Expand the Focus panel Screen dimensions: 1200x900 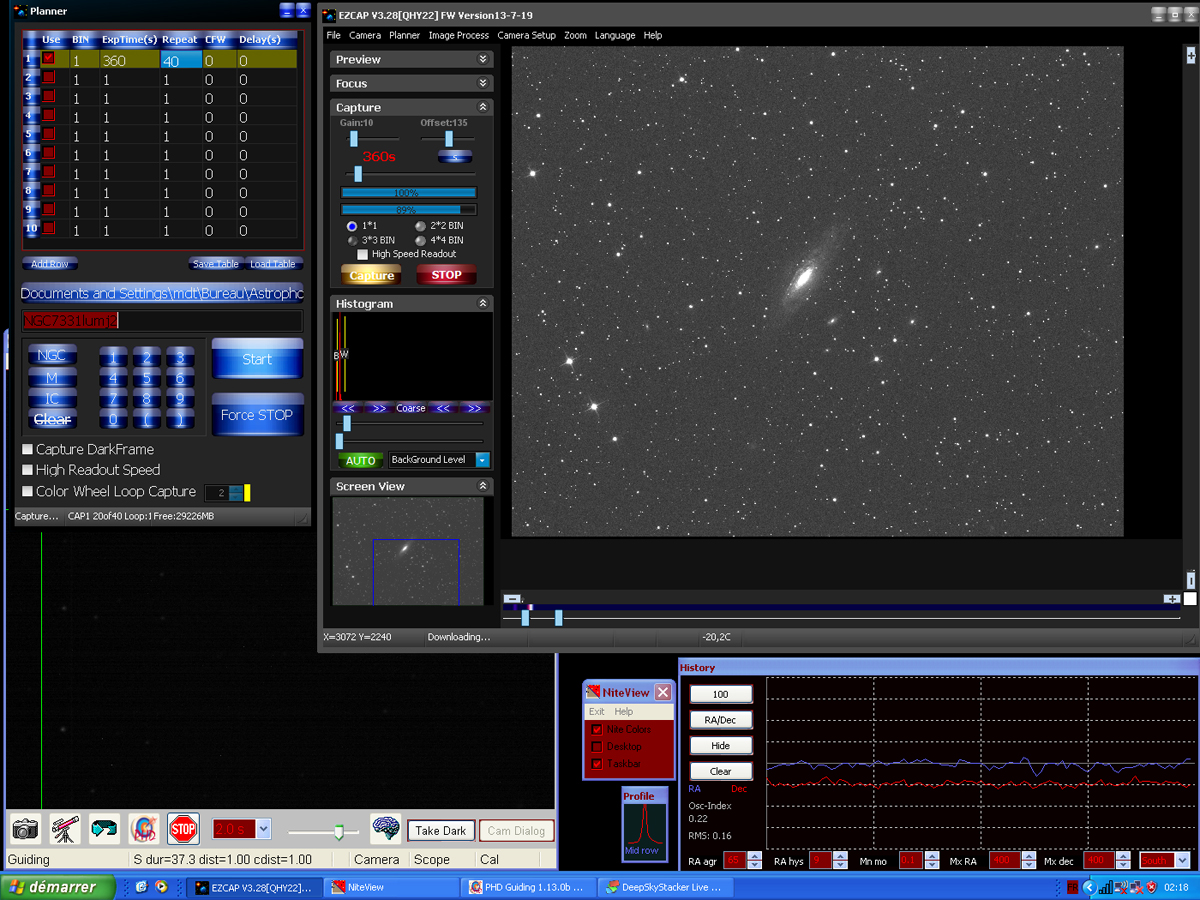[x=483, y=83]
